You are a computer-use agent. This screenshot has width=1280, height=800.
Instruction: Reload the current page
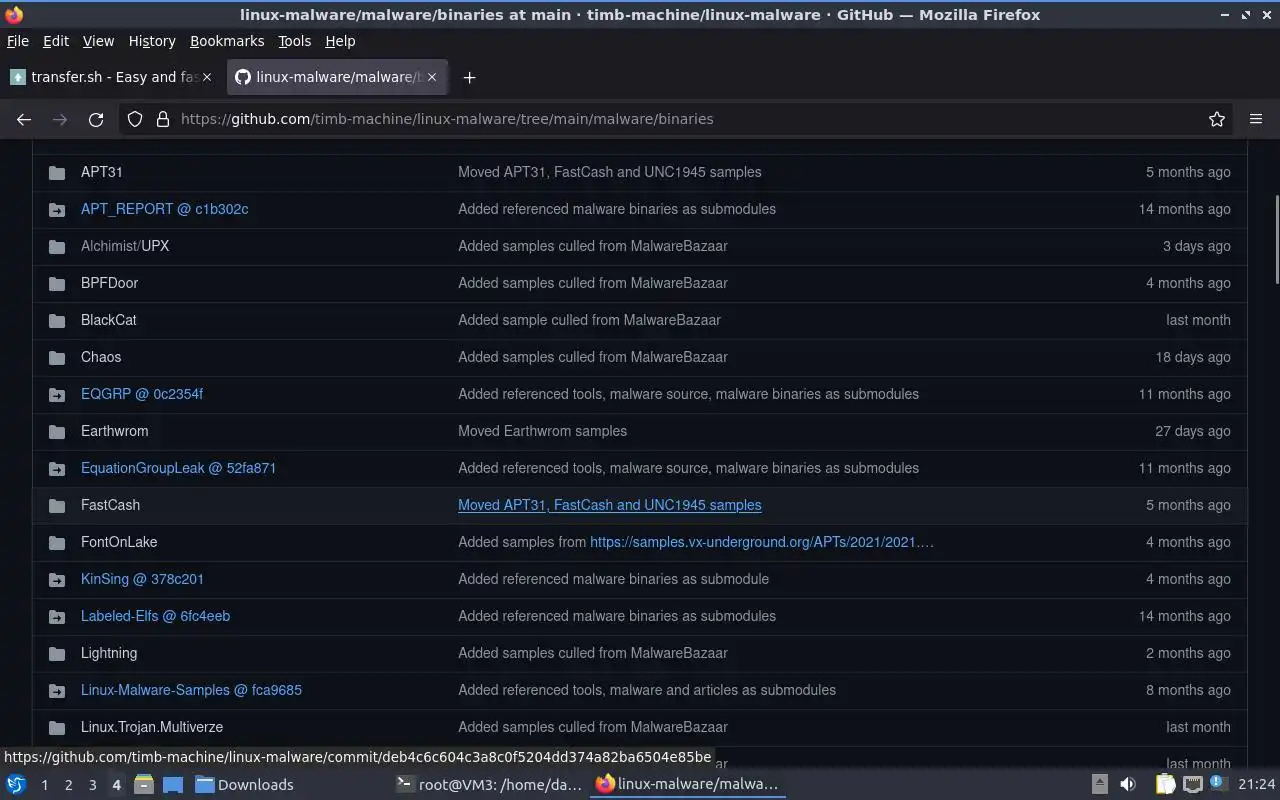pyautogui.click(x=96, y=119)
